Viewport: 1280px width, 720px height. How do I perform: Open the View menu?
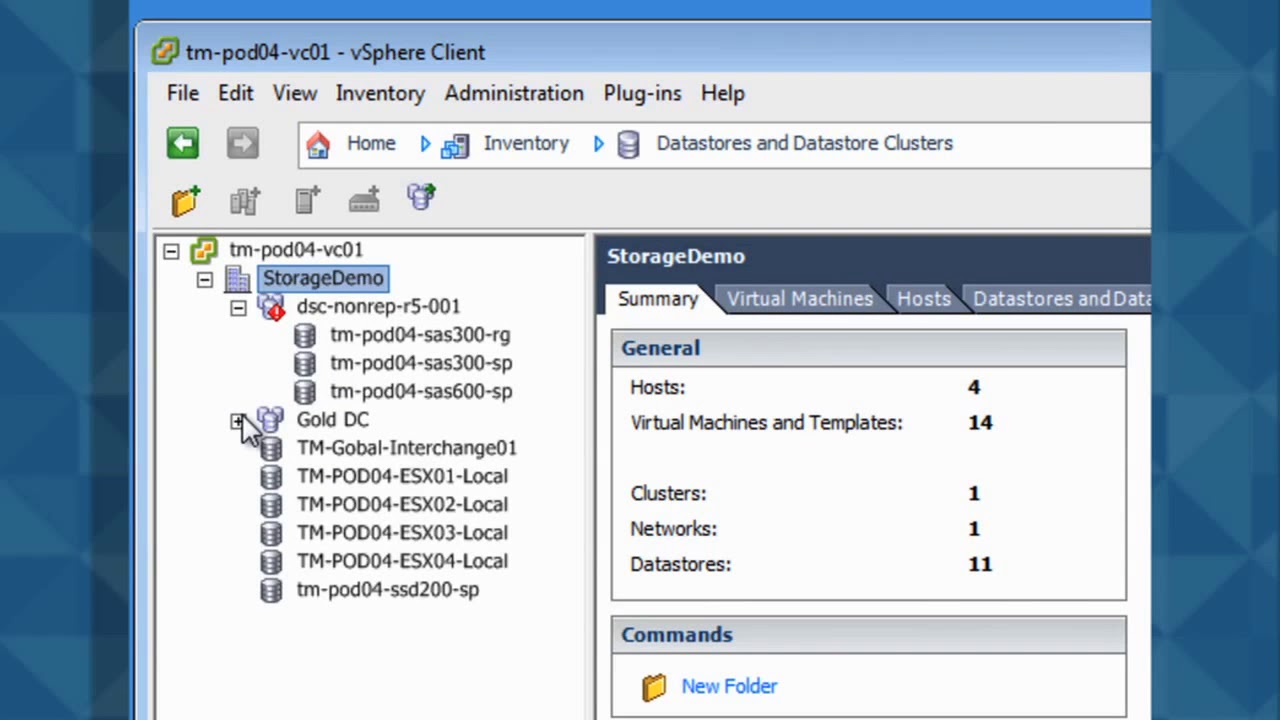[x=295, y=93]
